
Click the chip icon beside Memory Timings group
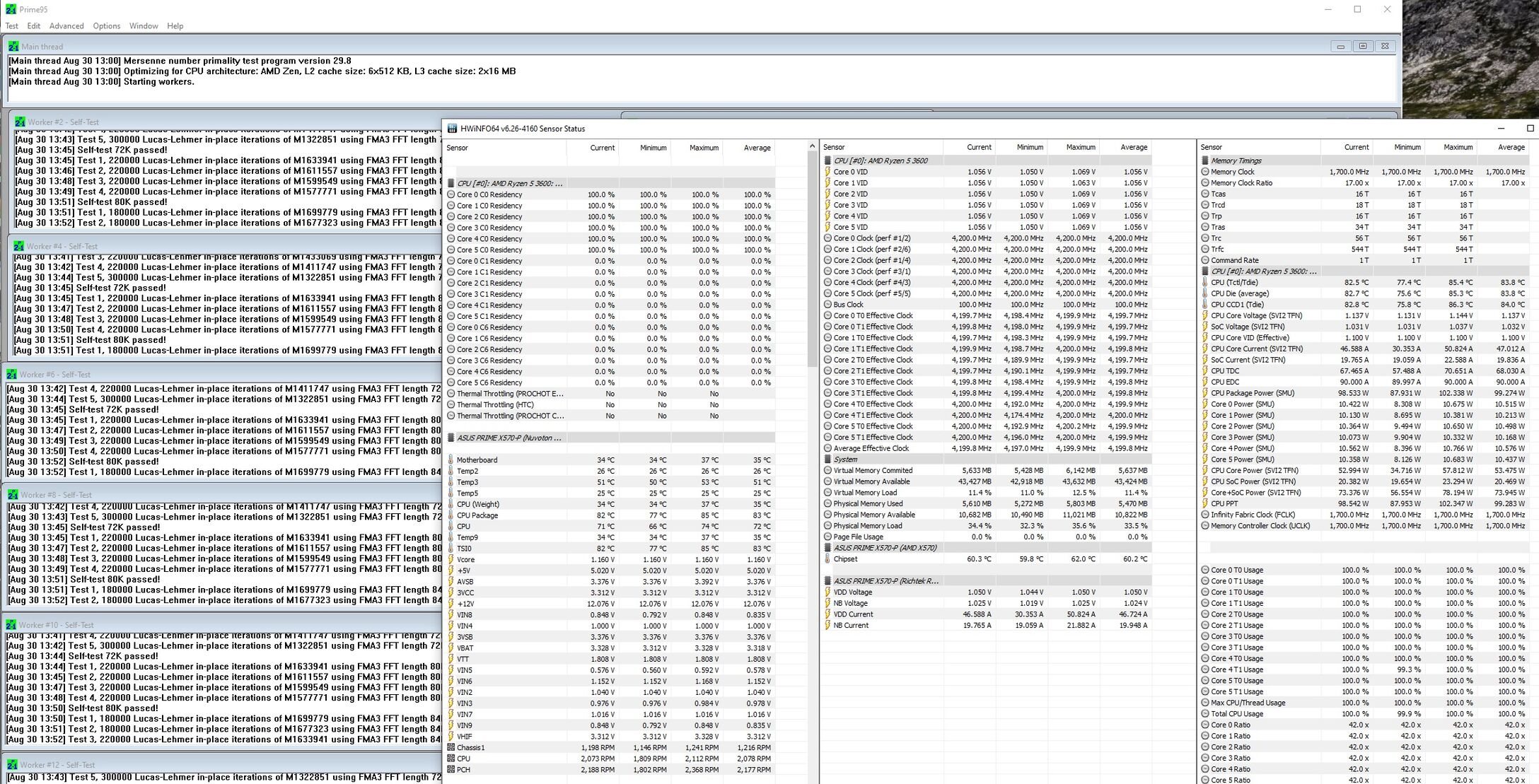1205,160
